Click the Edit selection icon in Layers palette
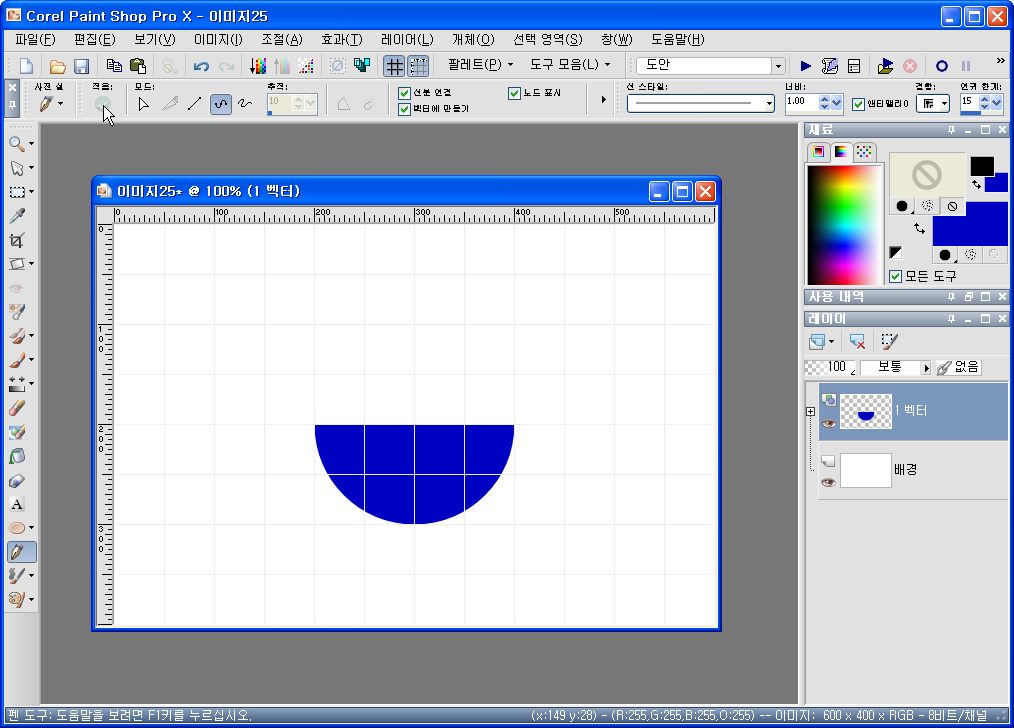This screenshot has height=728, width=1014. point(890,341)
